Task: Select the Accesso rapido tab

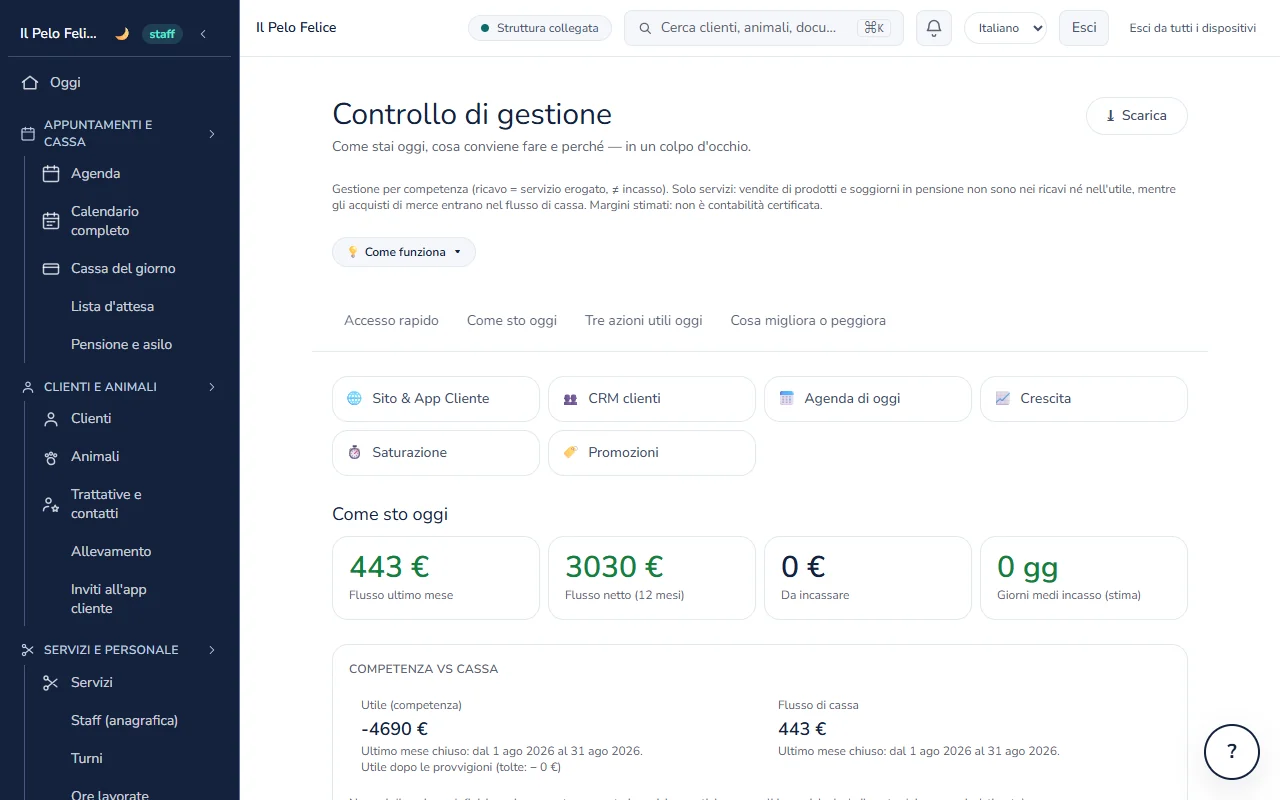Action: 391,321
